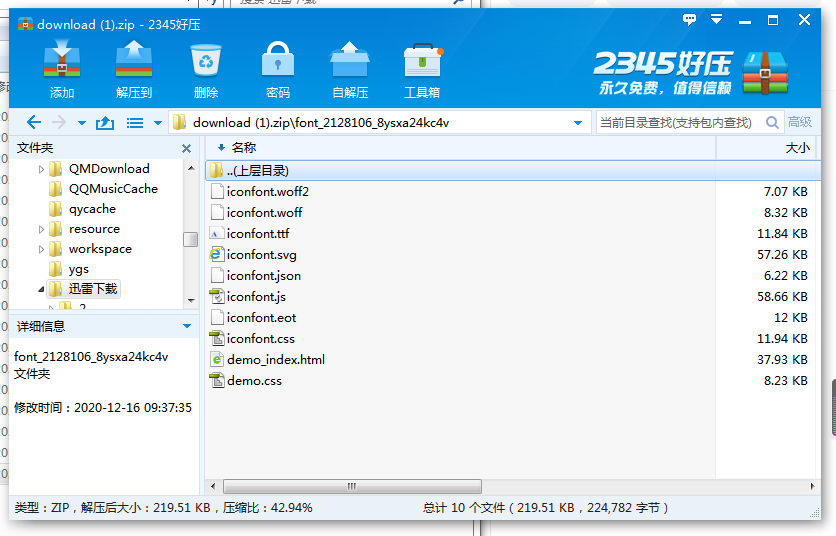Select the QQMusicCache folder
Image resolution: width=836 pixels, height=536 pixels.
[x=103, y=189]
